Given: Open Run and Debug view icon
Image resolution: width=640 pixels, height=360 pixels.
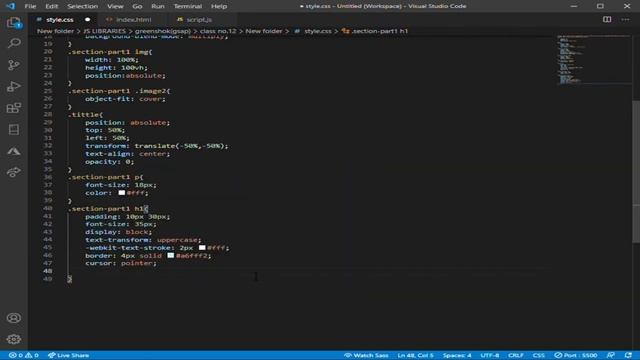Looking at the screenshot, I should pyautogui.click(x=13, y=87).
